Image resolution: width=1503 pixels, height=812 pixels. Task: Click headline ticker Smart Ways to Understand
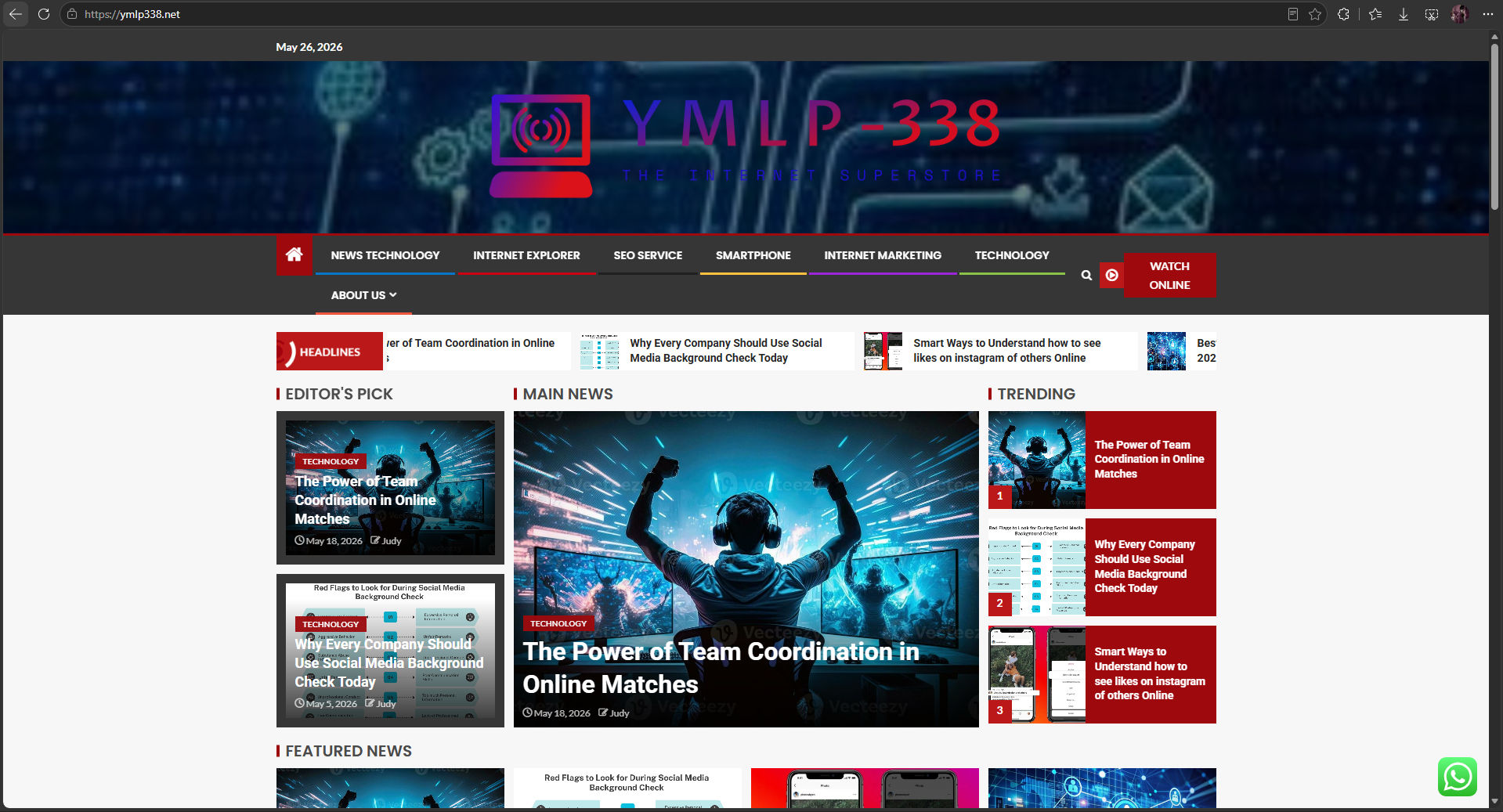[x=1006, y=350]
